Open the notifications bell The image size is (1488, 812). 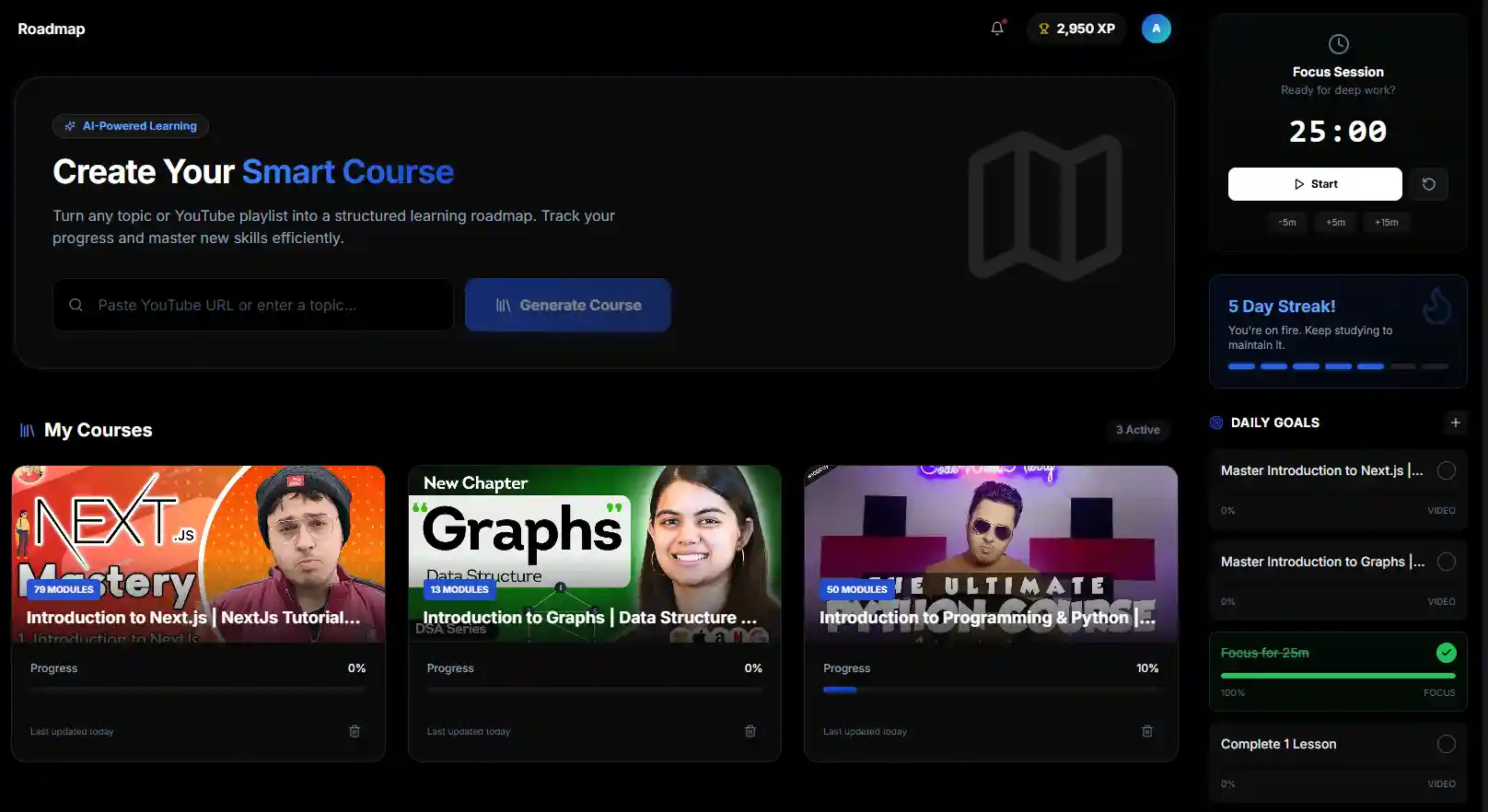997,29
